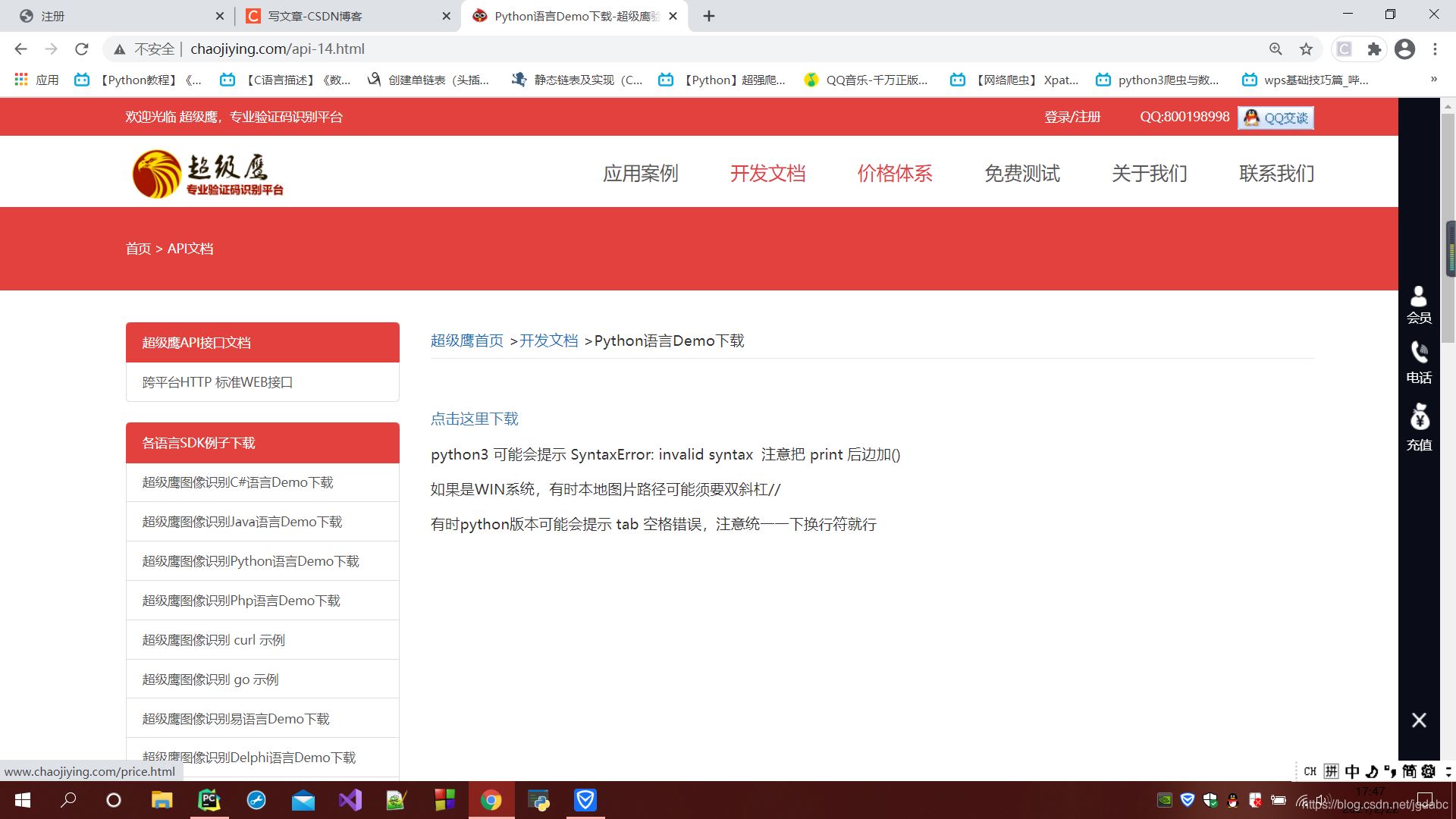
Task: Open the NVIDIA settings tray icon
Action: [1165, 800]
